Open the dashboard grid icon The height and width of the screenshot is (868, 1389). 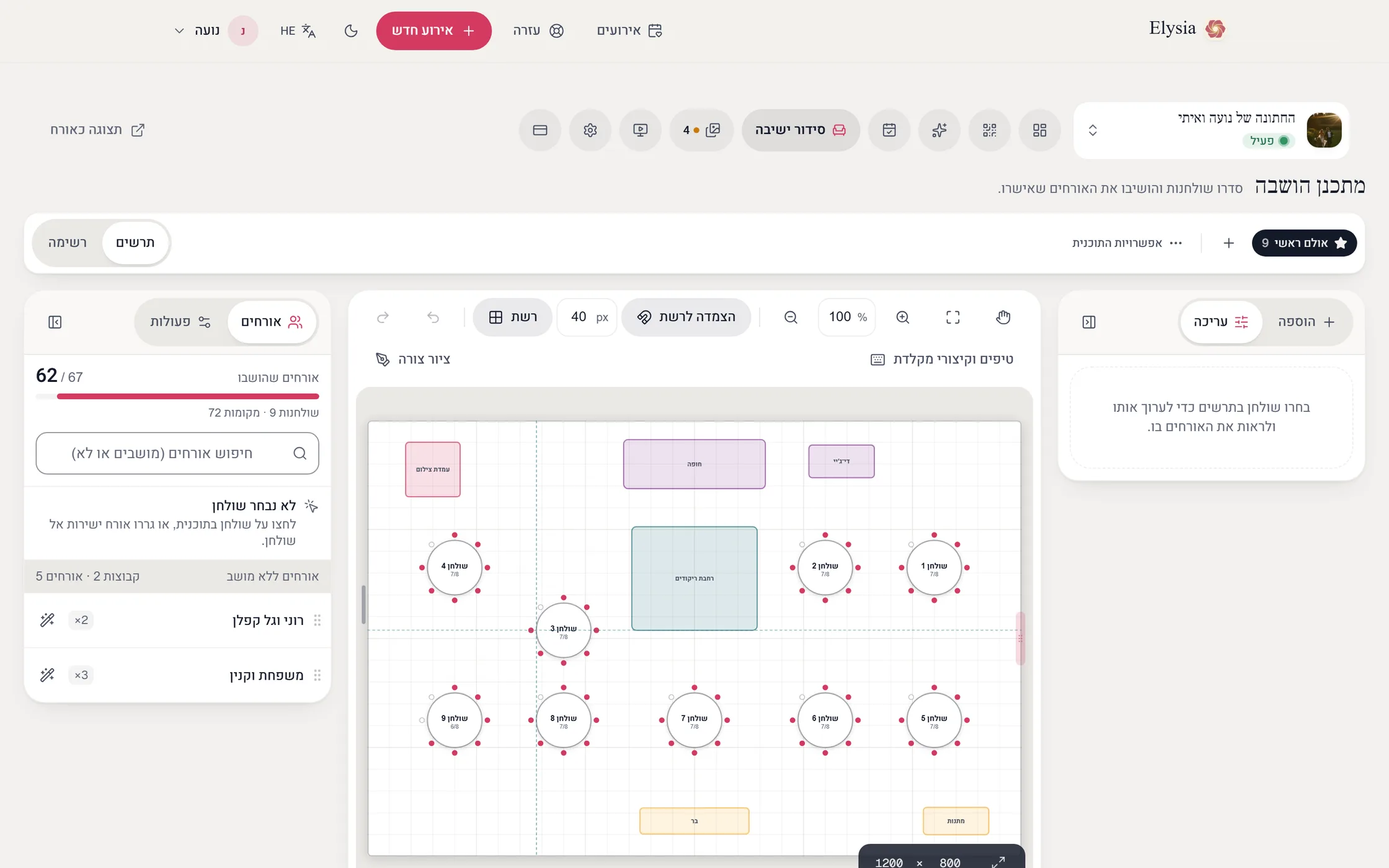(x=1040, y=130)
